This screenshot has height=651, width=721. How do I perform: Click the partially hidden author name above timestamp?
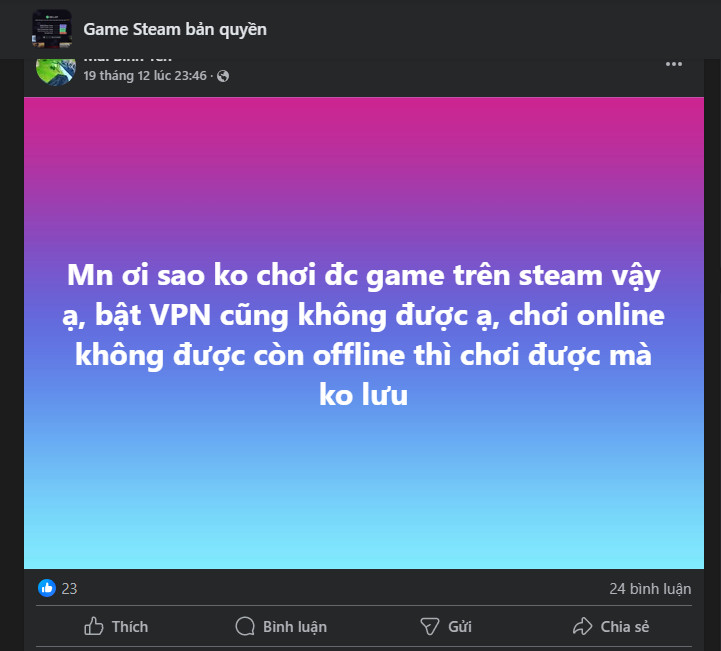pos(128,60)
